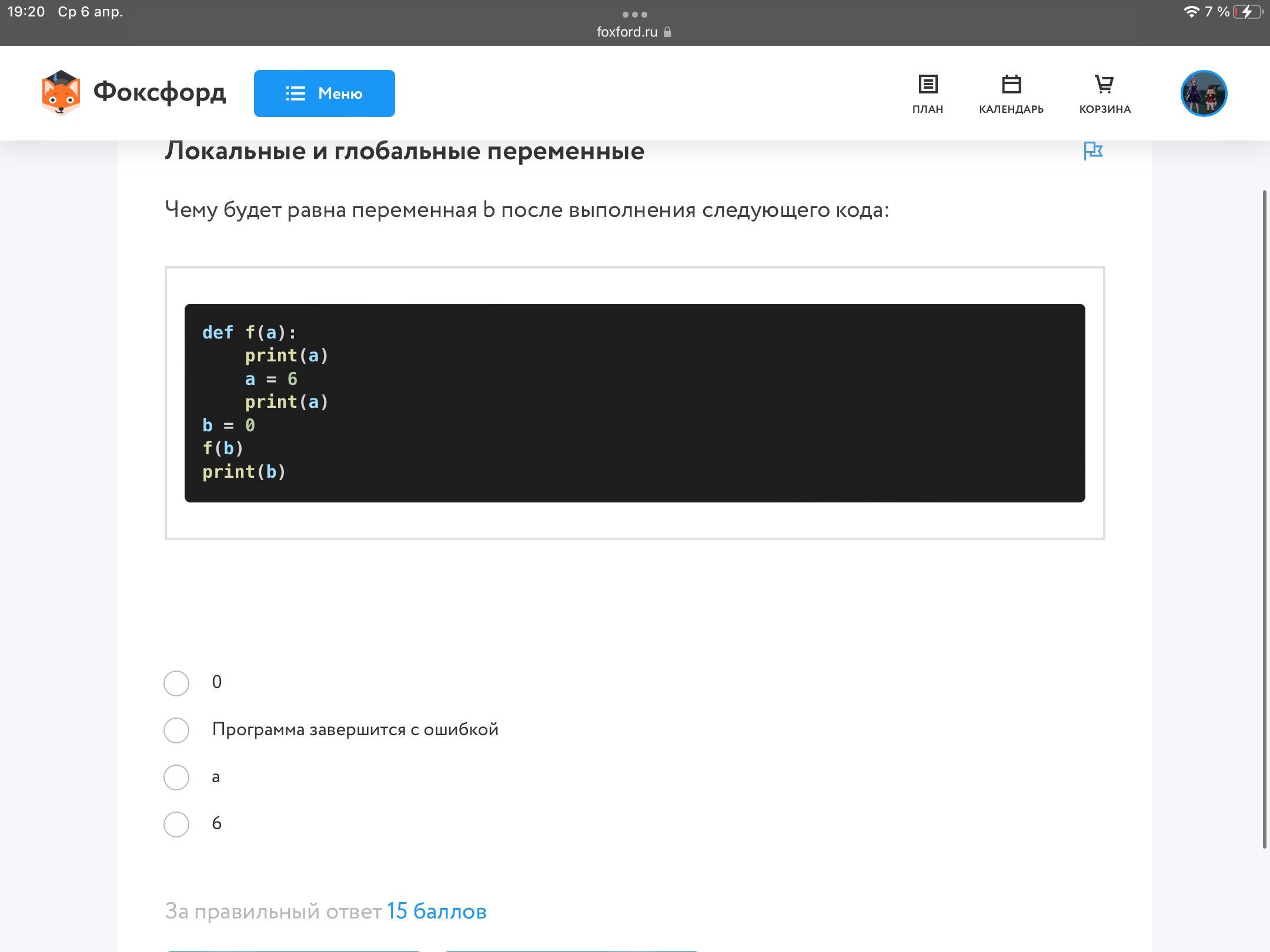Select answer option 0

coord(176,683)
